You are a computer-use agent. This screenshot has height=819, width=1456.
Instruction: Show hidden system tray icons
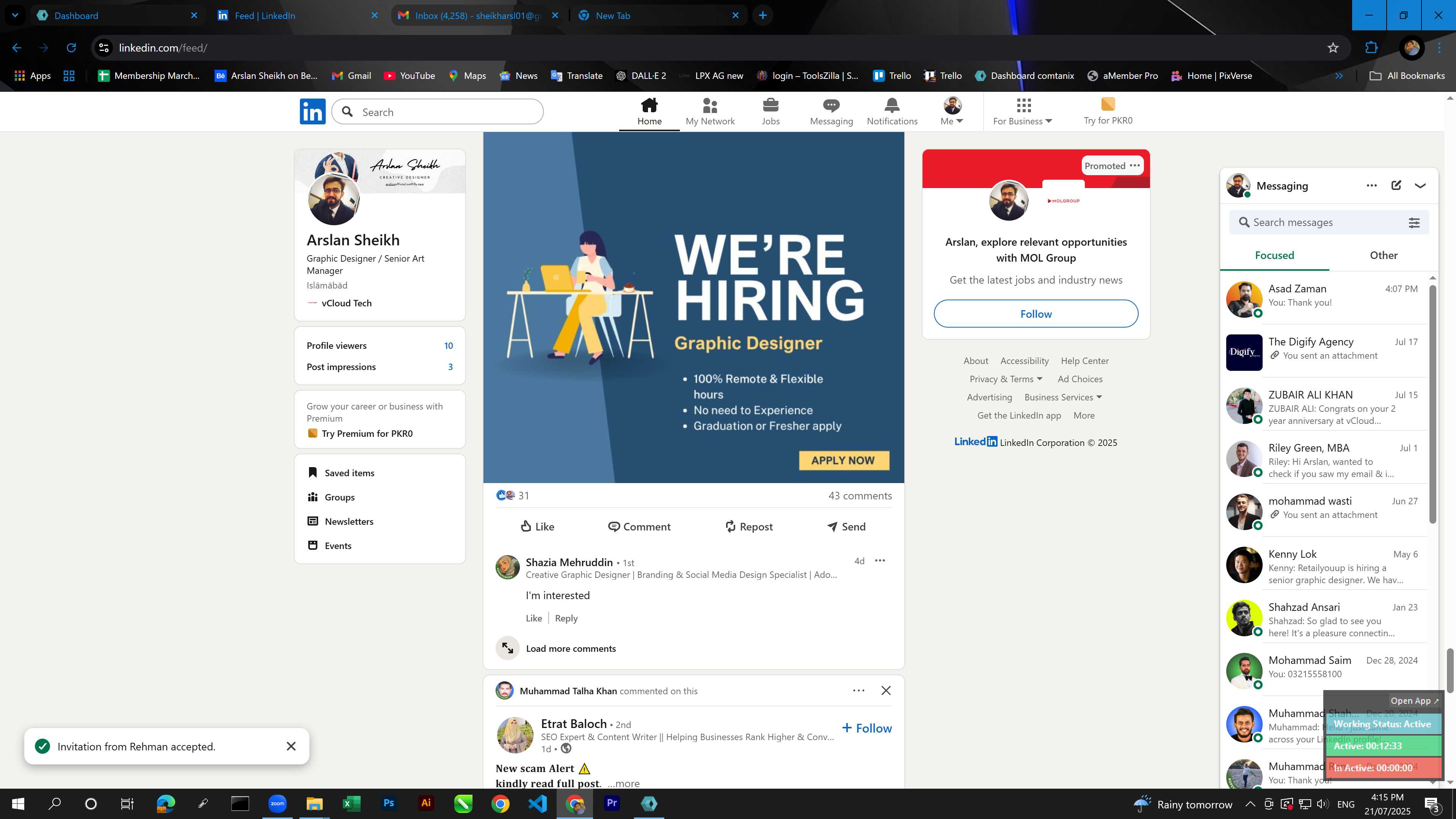click(x=1250, y=804)
